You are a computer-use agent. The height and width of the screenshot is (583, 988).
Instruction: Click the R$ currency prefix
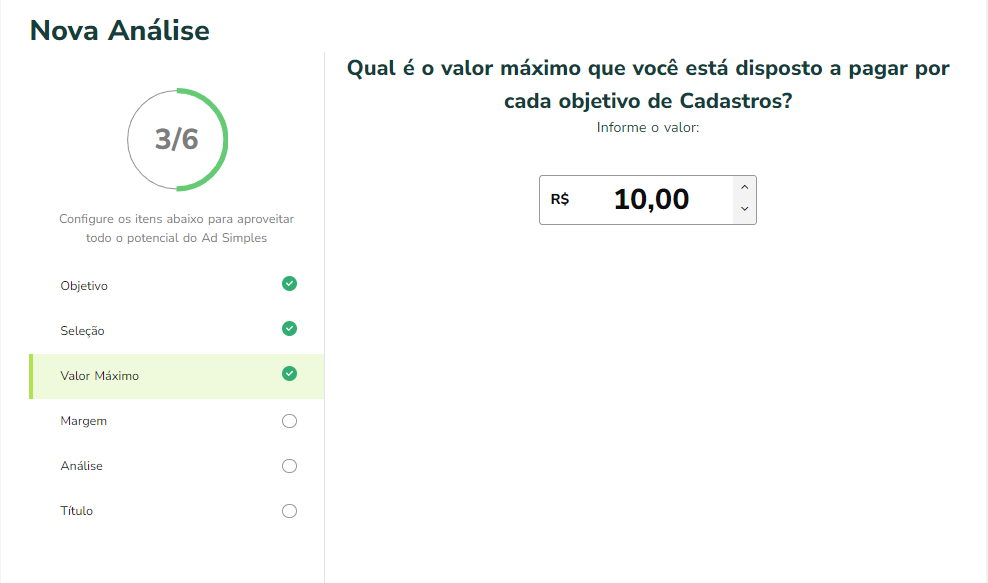(560, 200)
